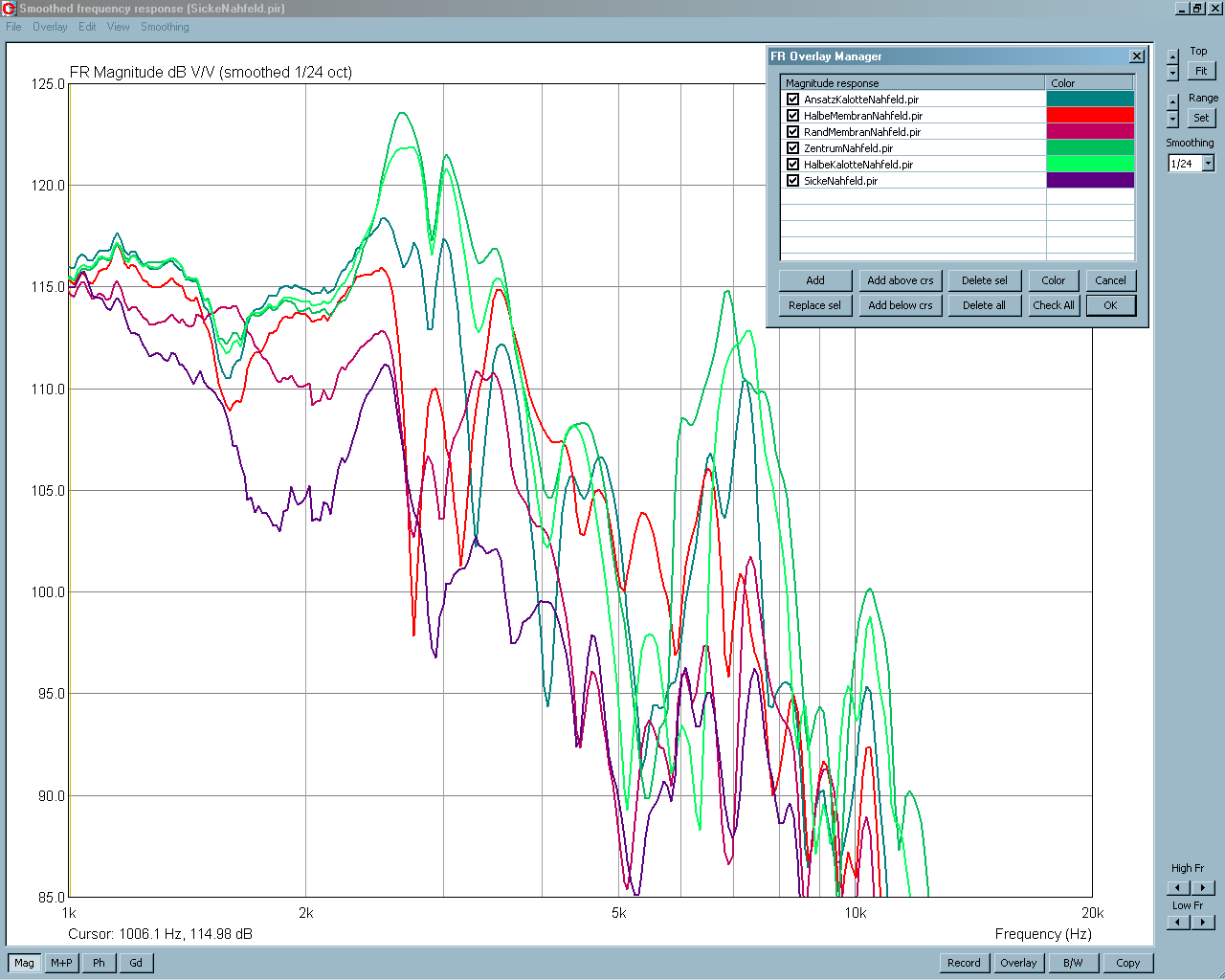Uncheck ZentrumNahfeld.pir overlay

[792, 148]
